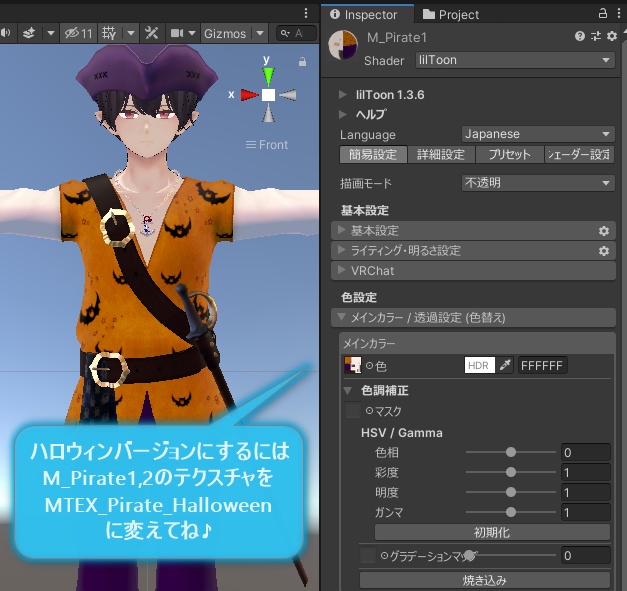The width and height of the screenshot is (627, 591).
Task: Open camera settings dropdown arrow
Action: click(x=192, y=33)
